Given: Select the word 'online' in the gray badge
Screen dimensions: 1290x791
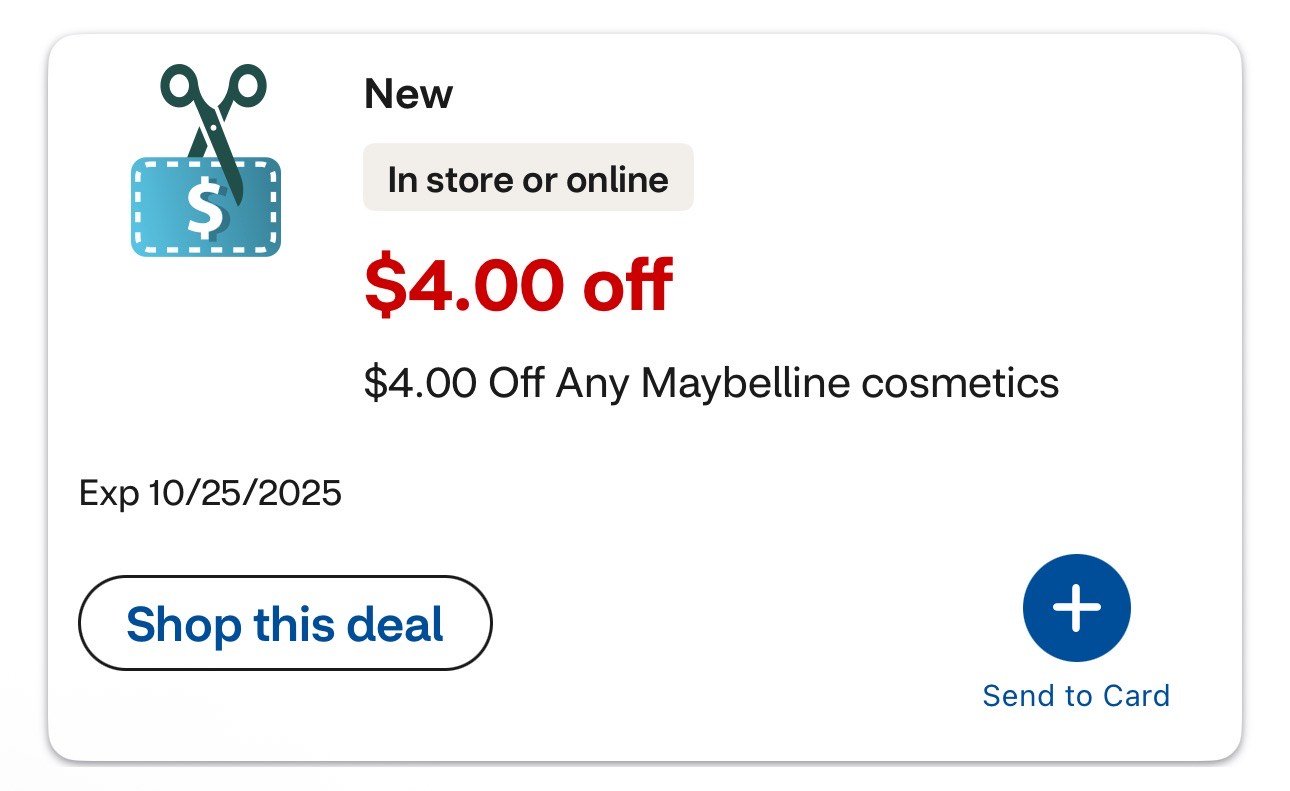Looking at the screenshot, I should (x=617, y=179).
